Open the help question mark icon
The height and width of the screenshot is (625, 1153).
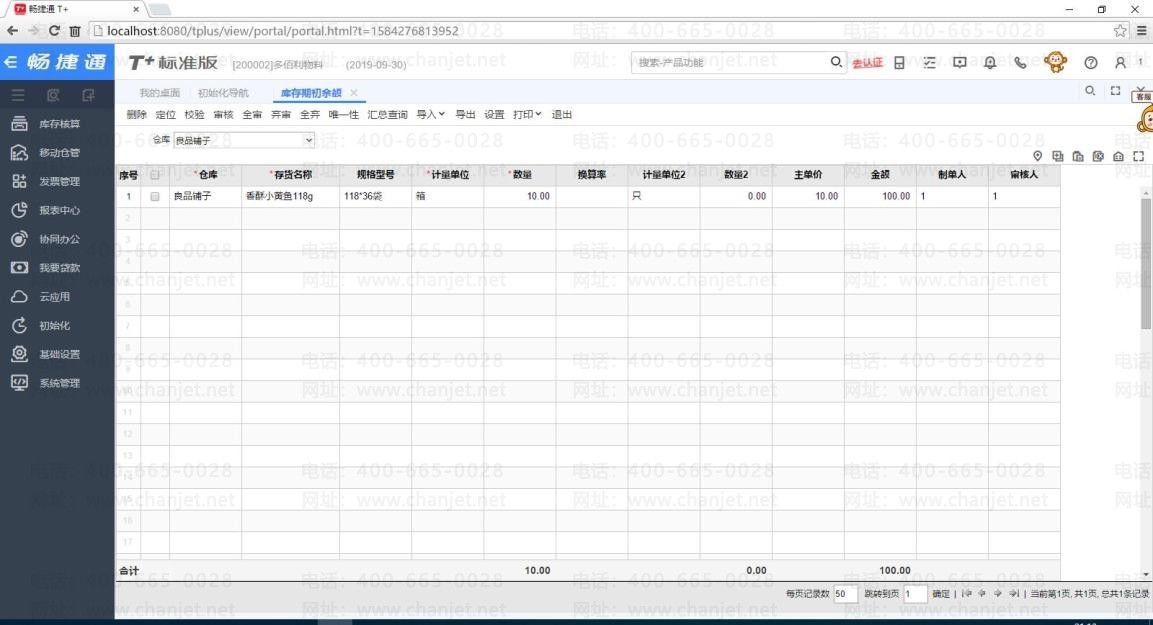[x=1091, y=63]
